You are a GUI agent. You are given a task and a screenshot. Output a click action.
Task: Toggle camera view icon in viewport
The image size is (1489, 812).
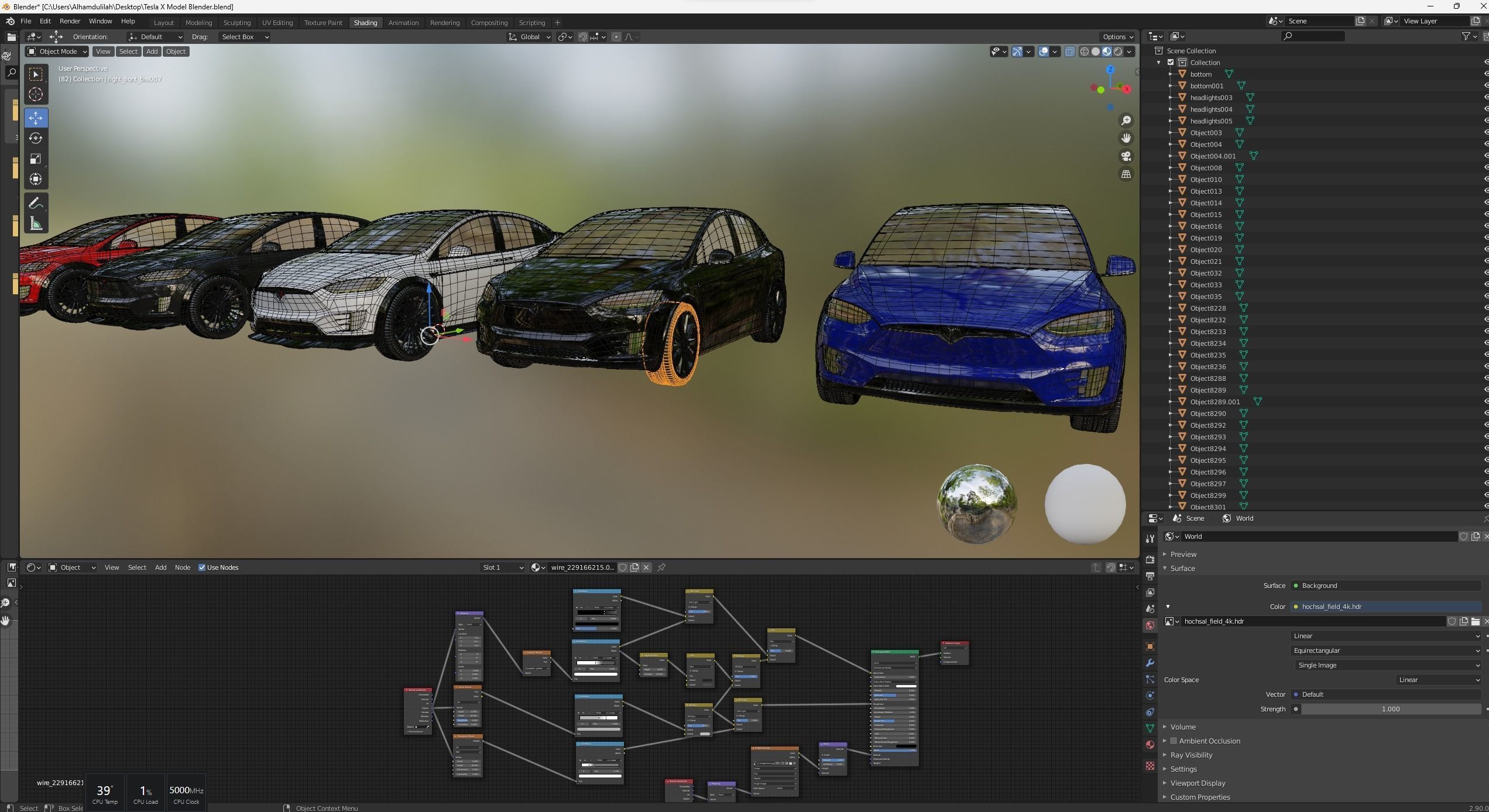pos(1126,156)
